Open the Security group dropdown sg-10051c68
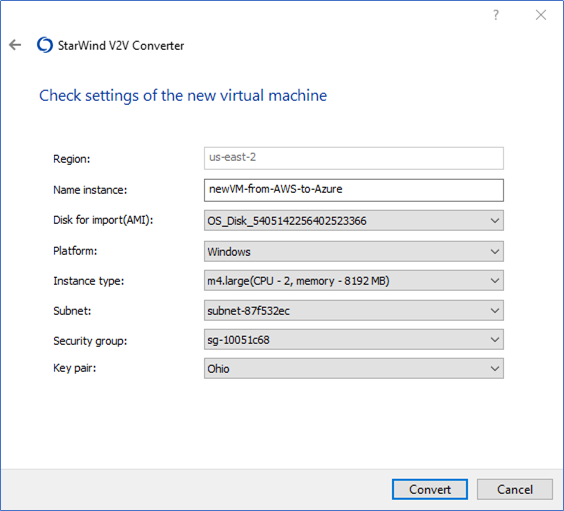 pos(354,339)
